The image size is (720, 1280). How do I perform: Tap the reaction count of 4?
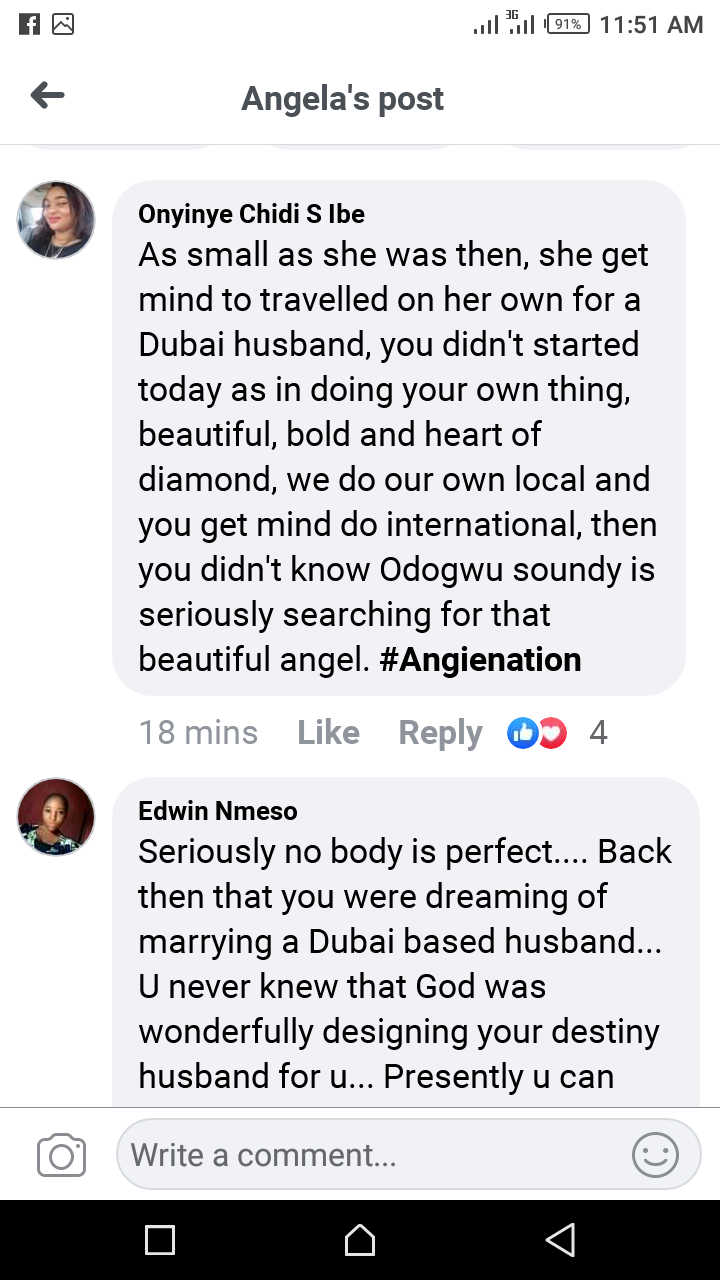(598, 733)
